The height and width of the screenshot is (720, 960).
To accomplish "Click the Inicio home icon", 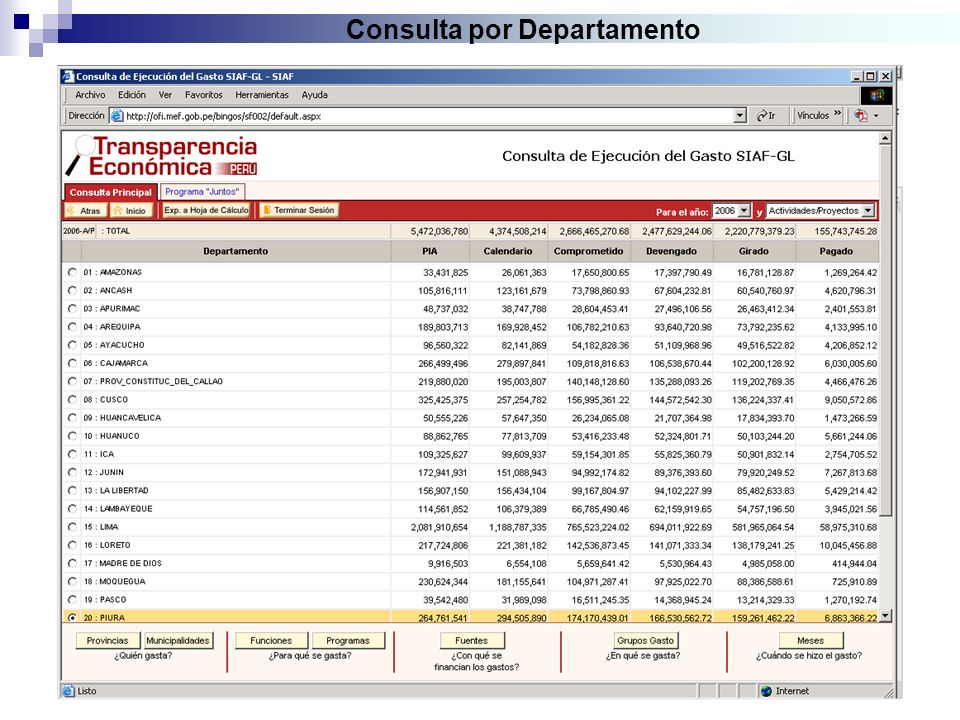I will (117, 210).
